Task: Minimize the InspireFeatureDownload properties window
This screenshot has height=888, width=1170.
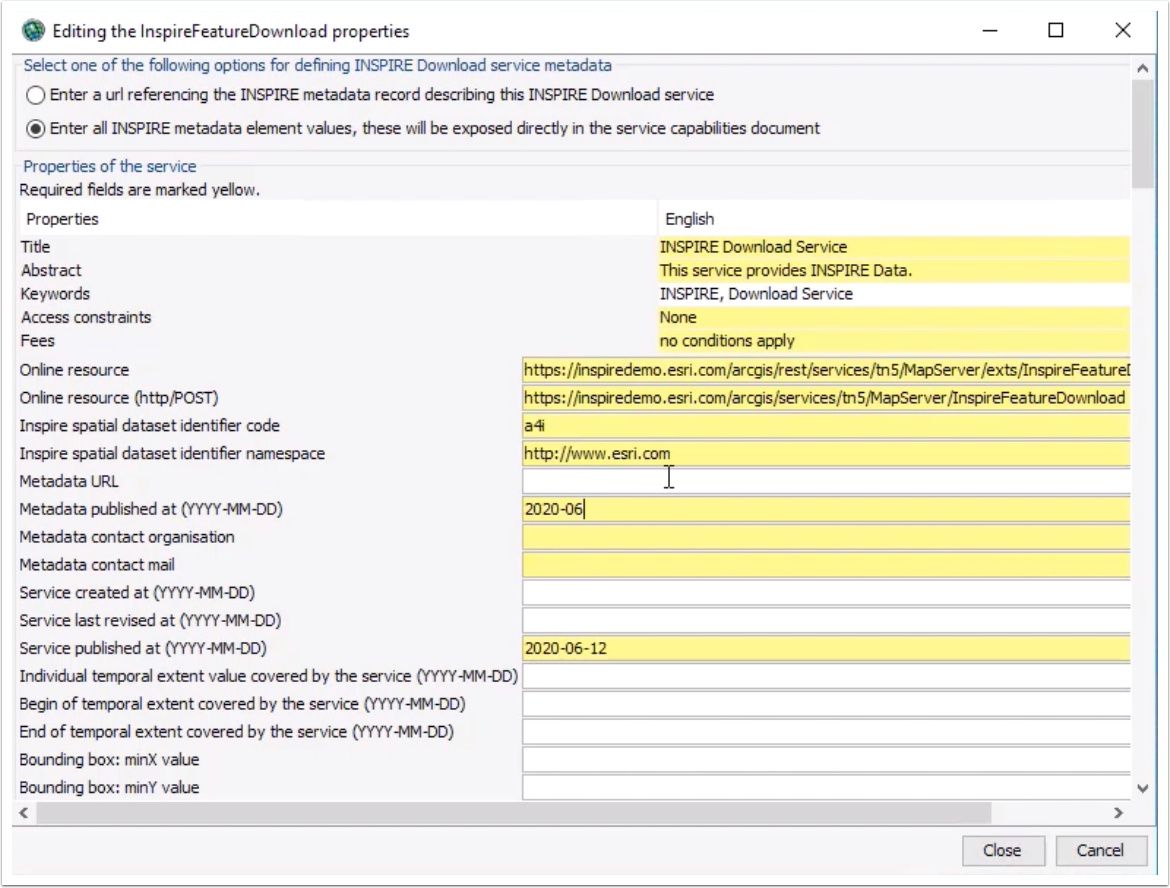Action: (x=989, y=30)
